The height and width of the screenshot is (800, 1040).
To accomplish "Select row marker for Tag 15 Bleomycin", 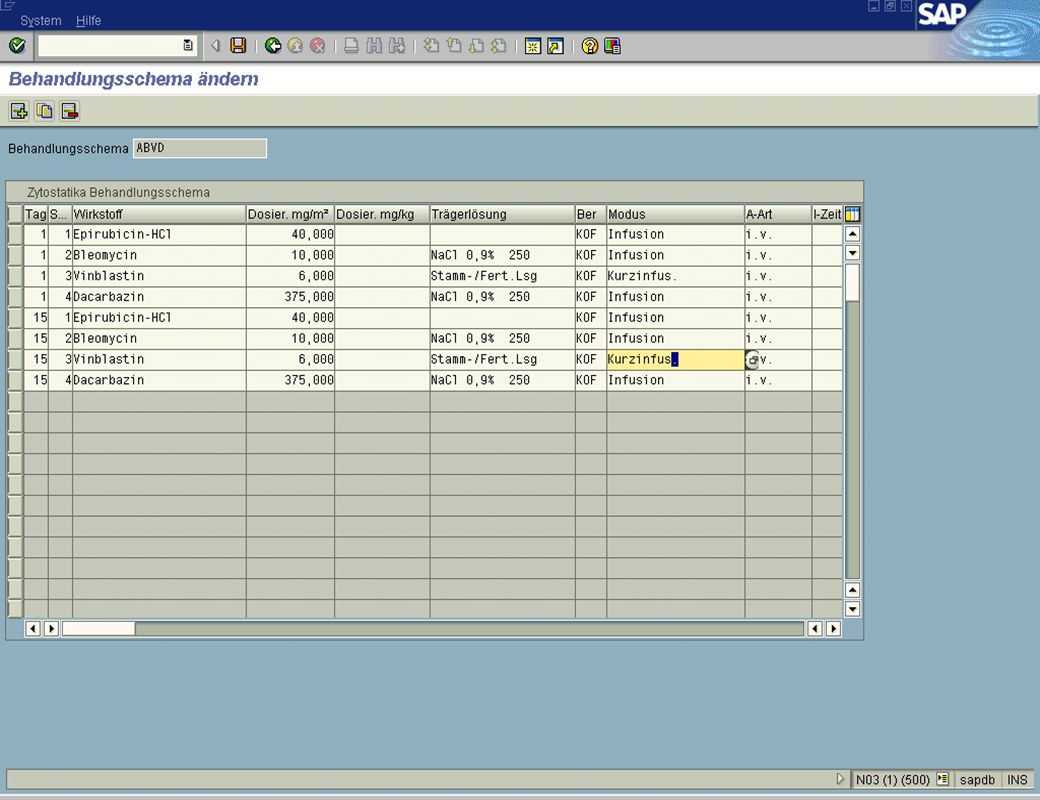I will click(x=15, y=339).
